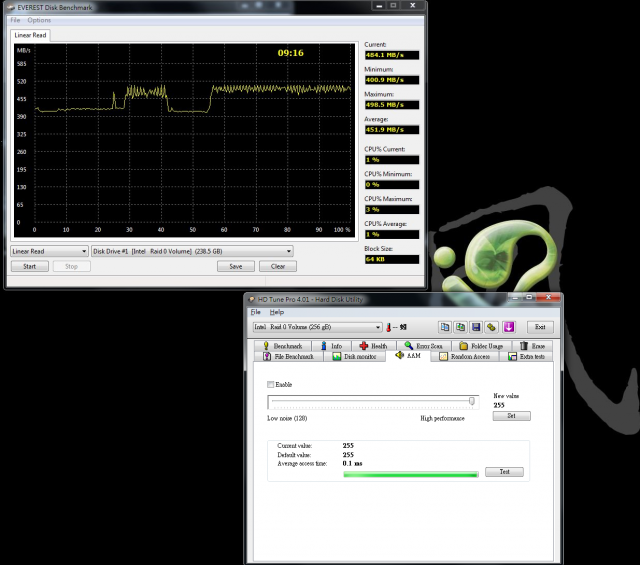
Task: Click the Low noise (128) label
Action: click(x=287, y=418)
